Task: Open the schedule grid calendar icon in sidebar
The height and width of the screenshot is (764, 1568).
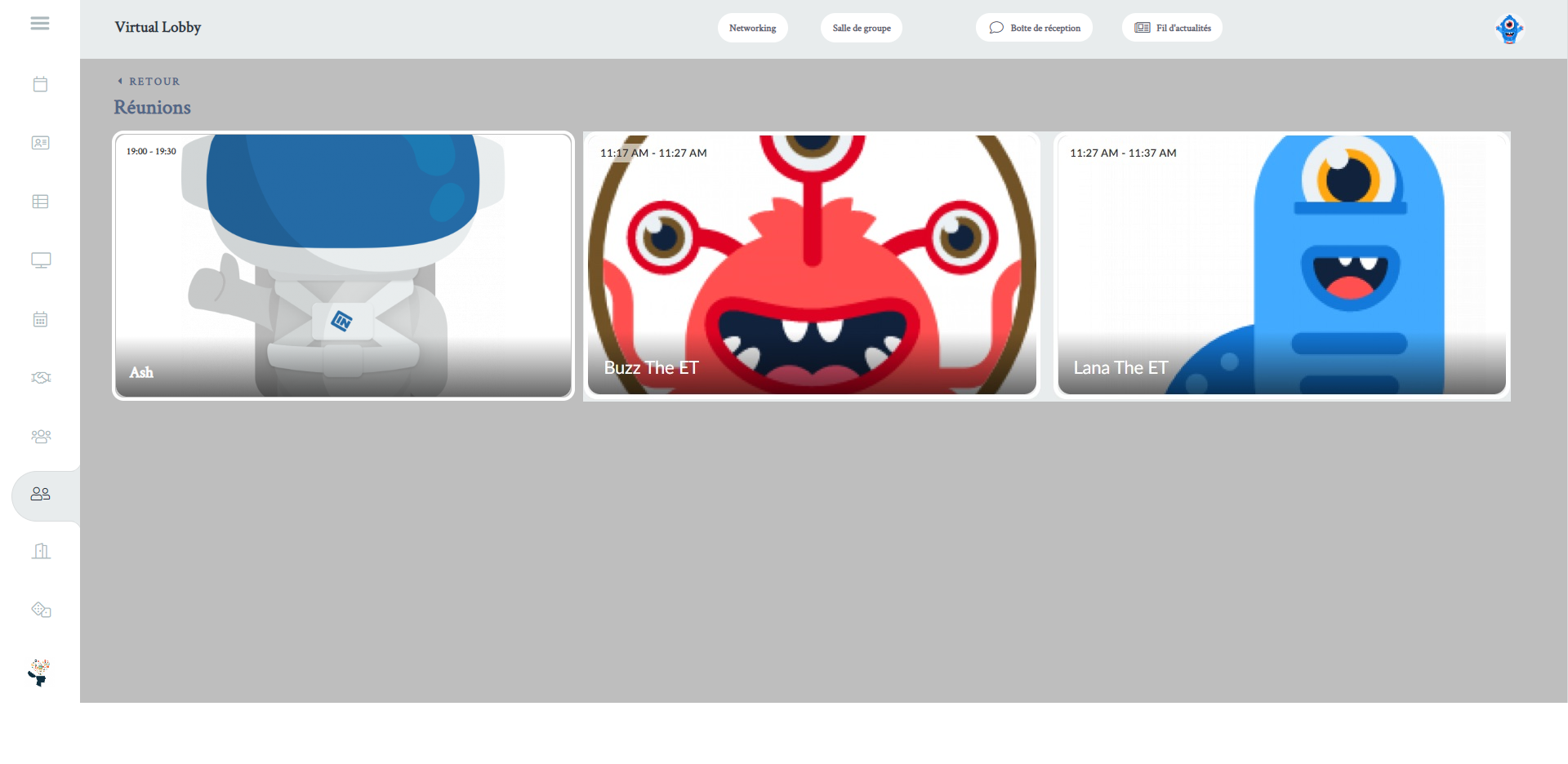Action: pos(40,319)
